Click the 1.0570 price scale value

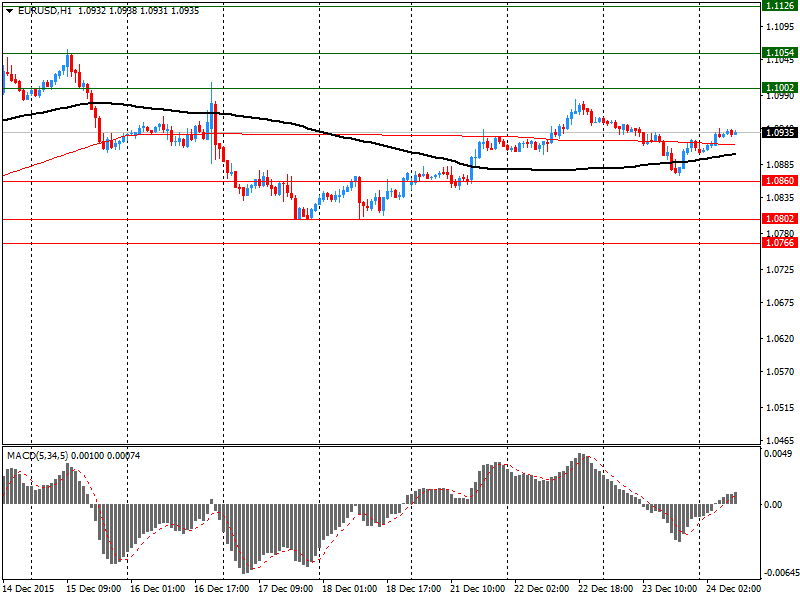pos(781,371)
